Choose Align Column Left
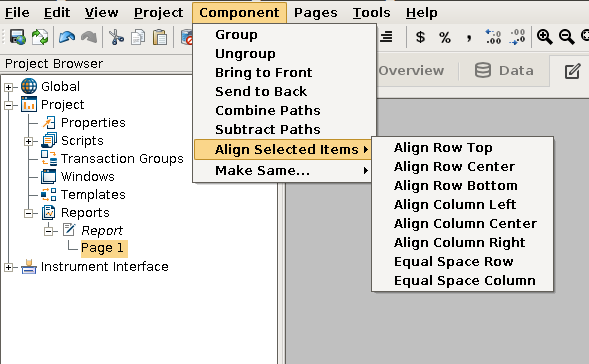The image size is (589, 364). click(462, 205)
